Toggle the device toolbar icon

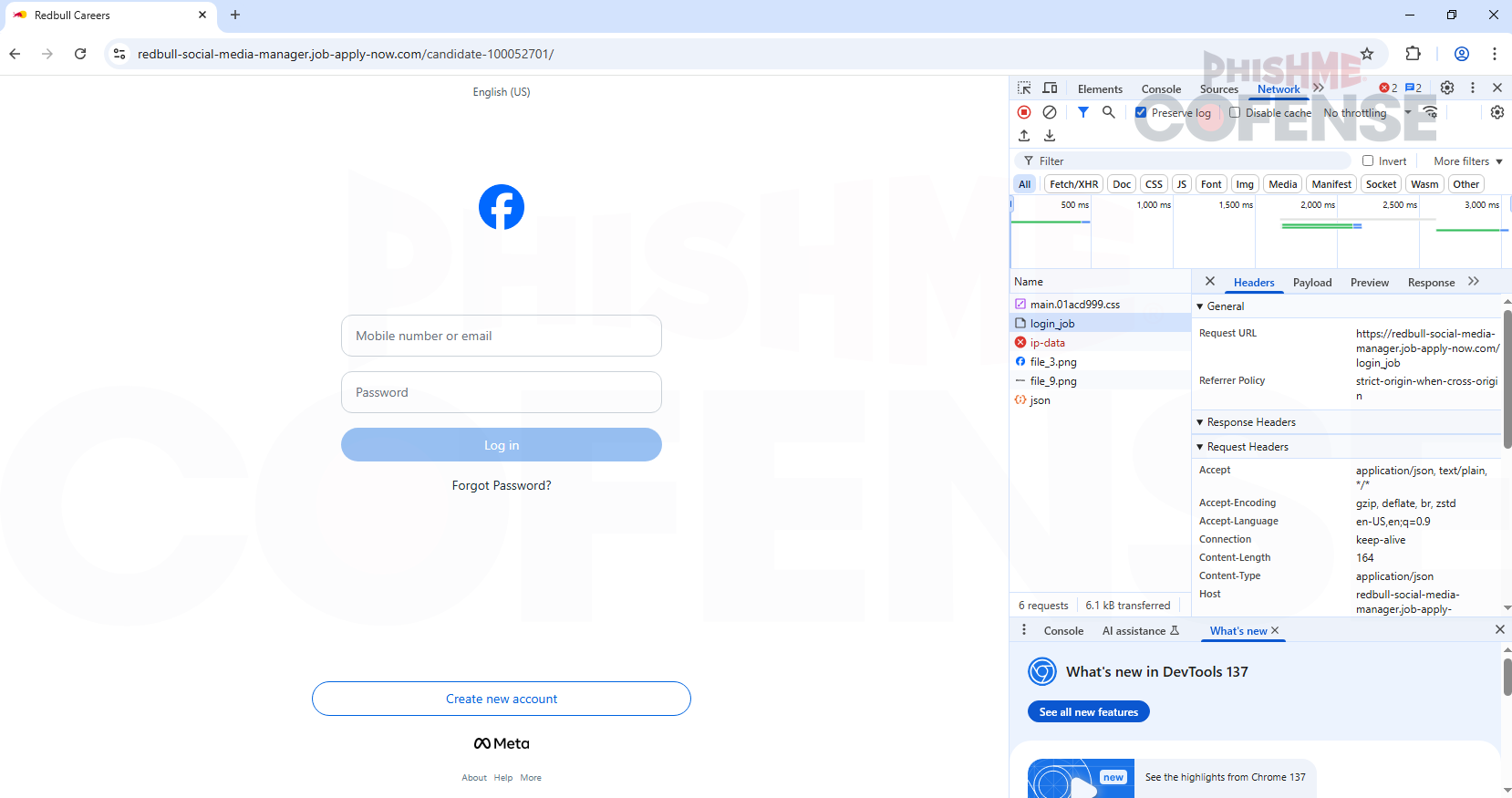click(1050, 88)
